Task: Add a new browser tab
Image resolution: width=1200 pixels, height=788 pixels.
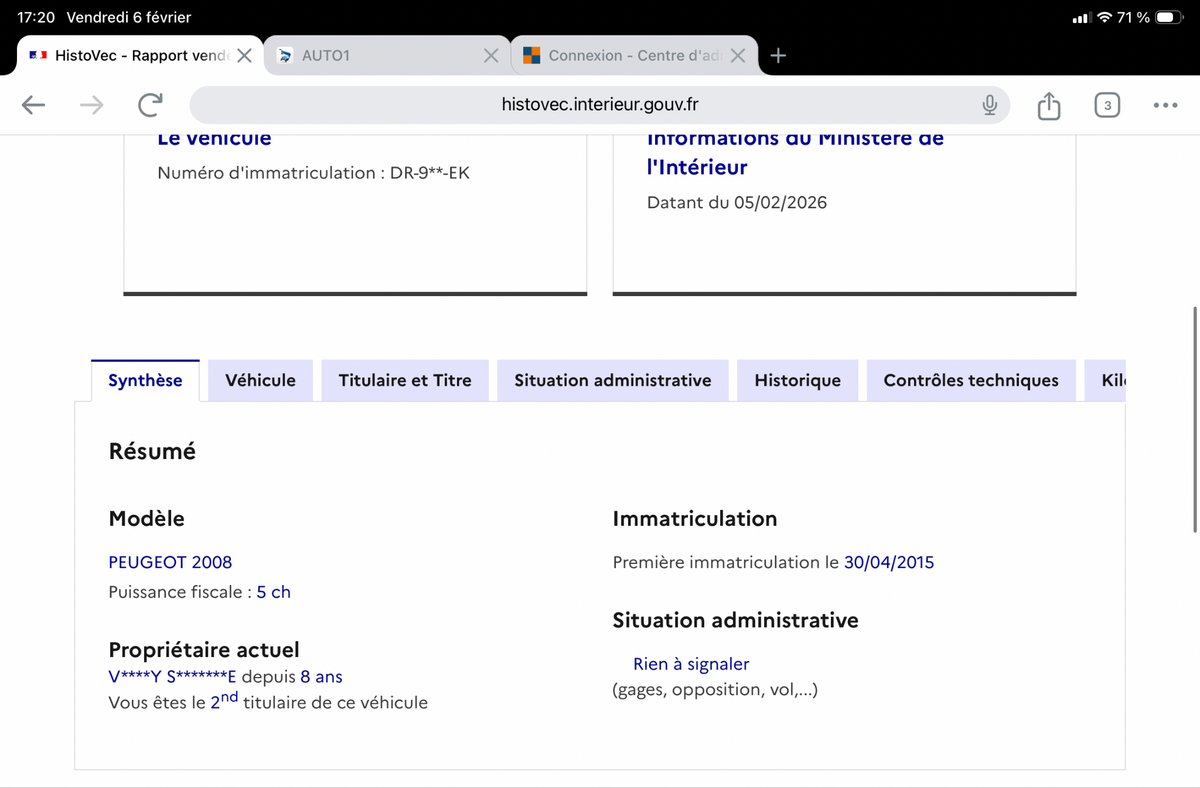Action: coord(779,56)
